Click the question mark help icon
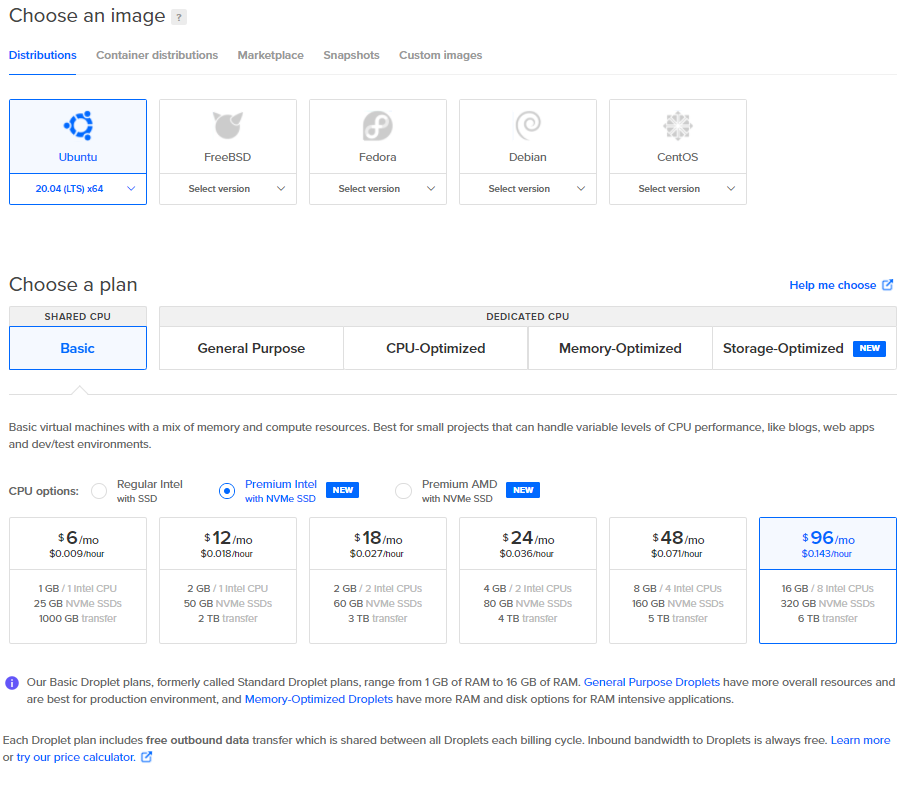902x809 pixels. [x=179, y=17]
